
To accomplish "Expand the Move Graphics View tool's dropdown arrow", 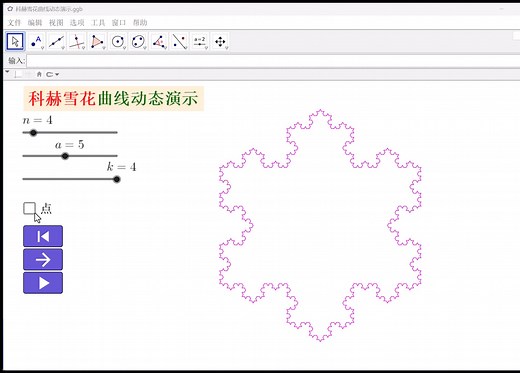I will (x=227, y=48).
